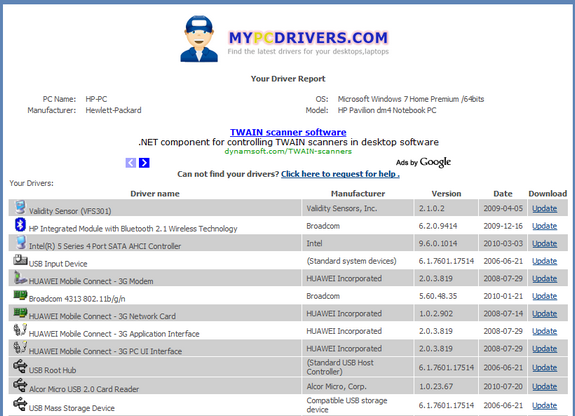Viewport: 575px width, 416px height.
Task: Select manufacturer value Hewlett-Packard
Action: click(113, 110)
